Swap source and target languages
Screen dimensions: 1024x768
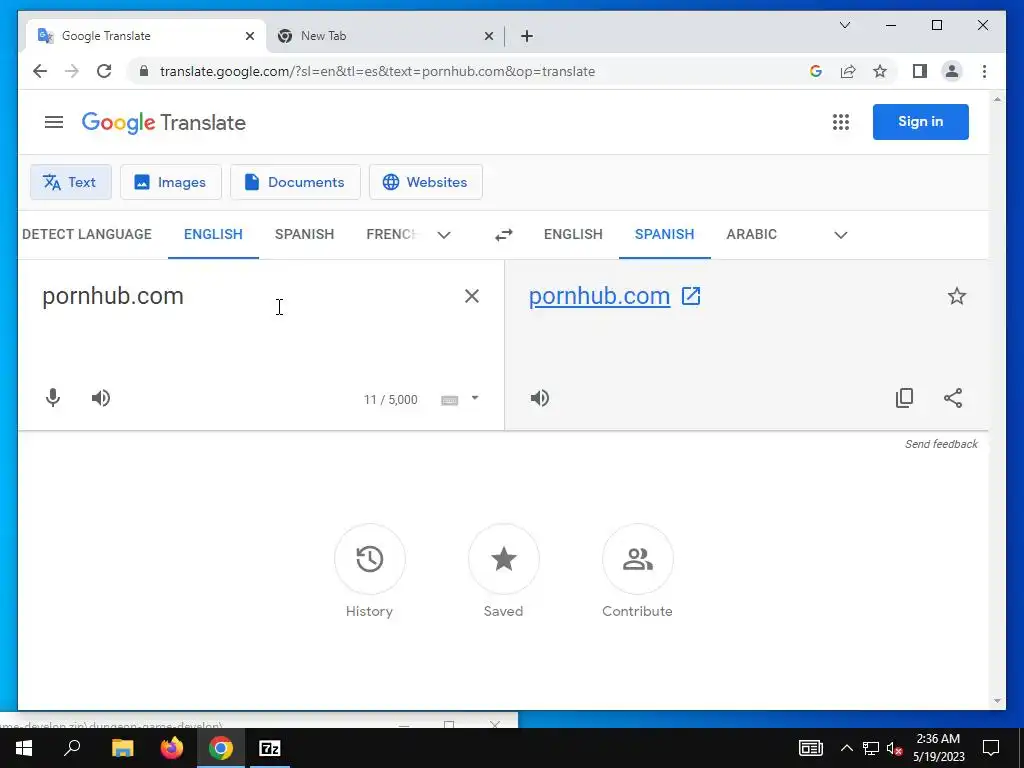504,234
